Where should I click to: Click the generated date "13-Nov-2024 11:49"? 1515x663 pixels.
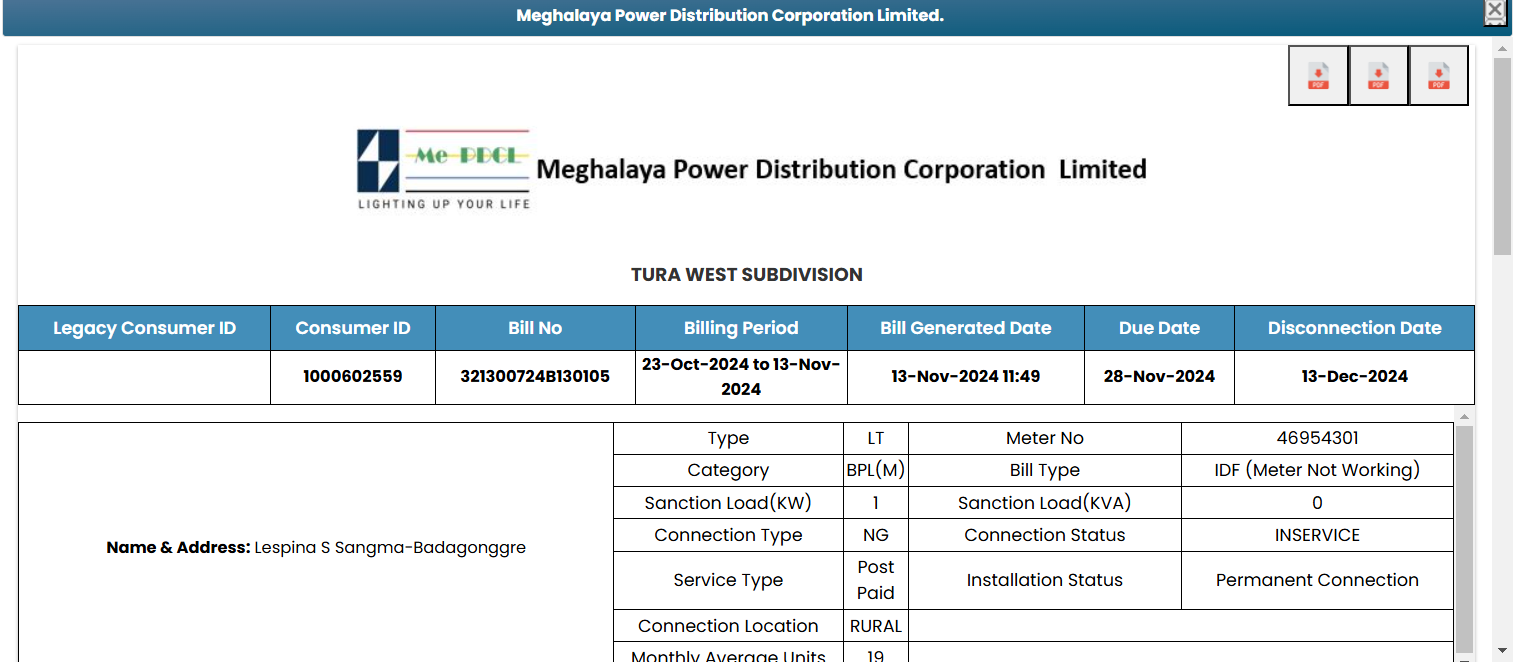click(x=966, y=377)
